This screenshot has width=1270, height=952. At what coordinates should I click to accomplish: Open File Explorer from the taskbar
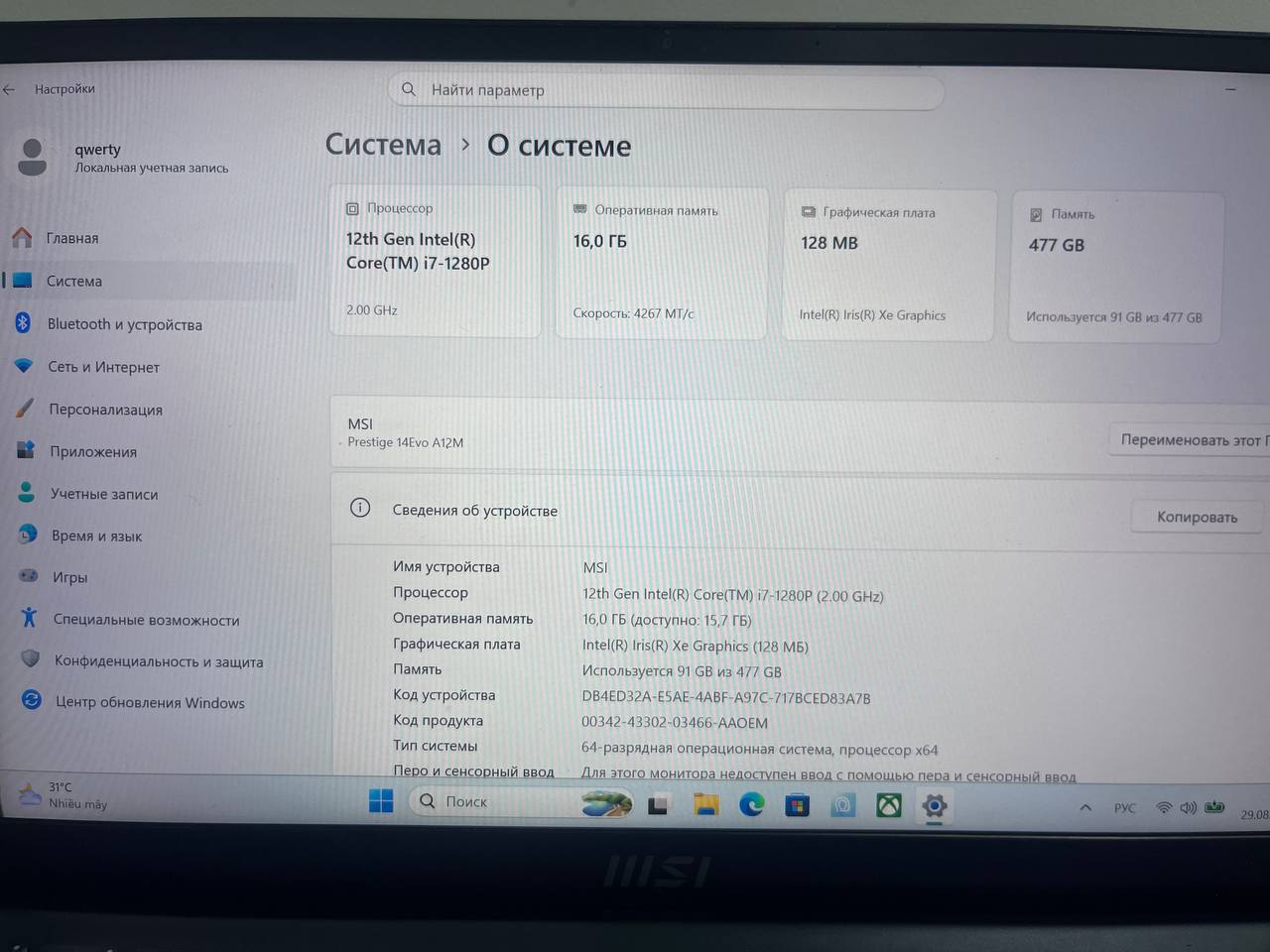pyautogui.click(x=705, y=804)
